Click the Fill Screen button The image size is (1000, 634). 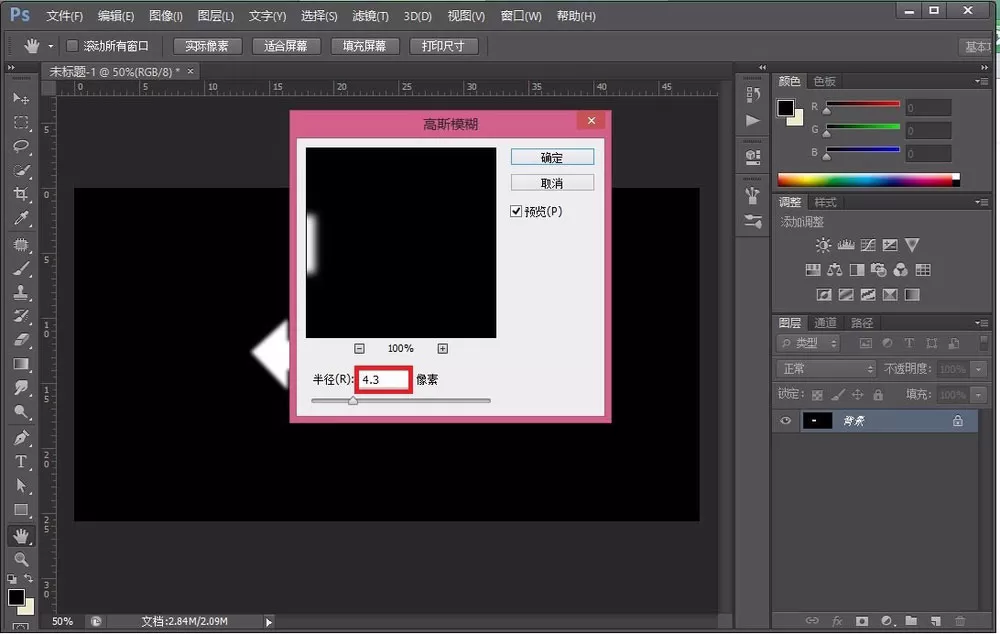(365, 46)
